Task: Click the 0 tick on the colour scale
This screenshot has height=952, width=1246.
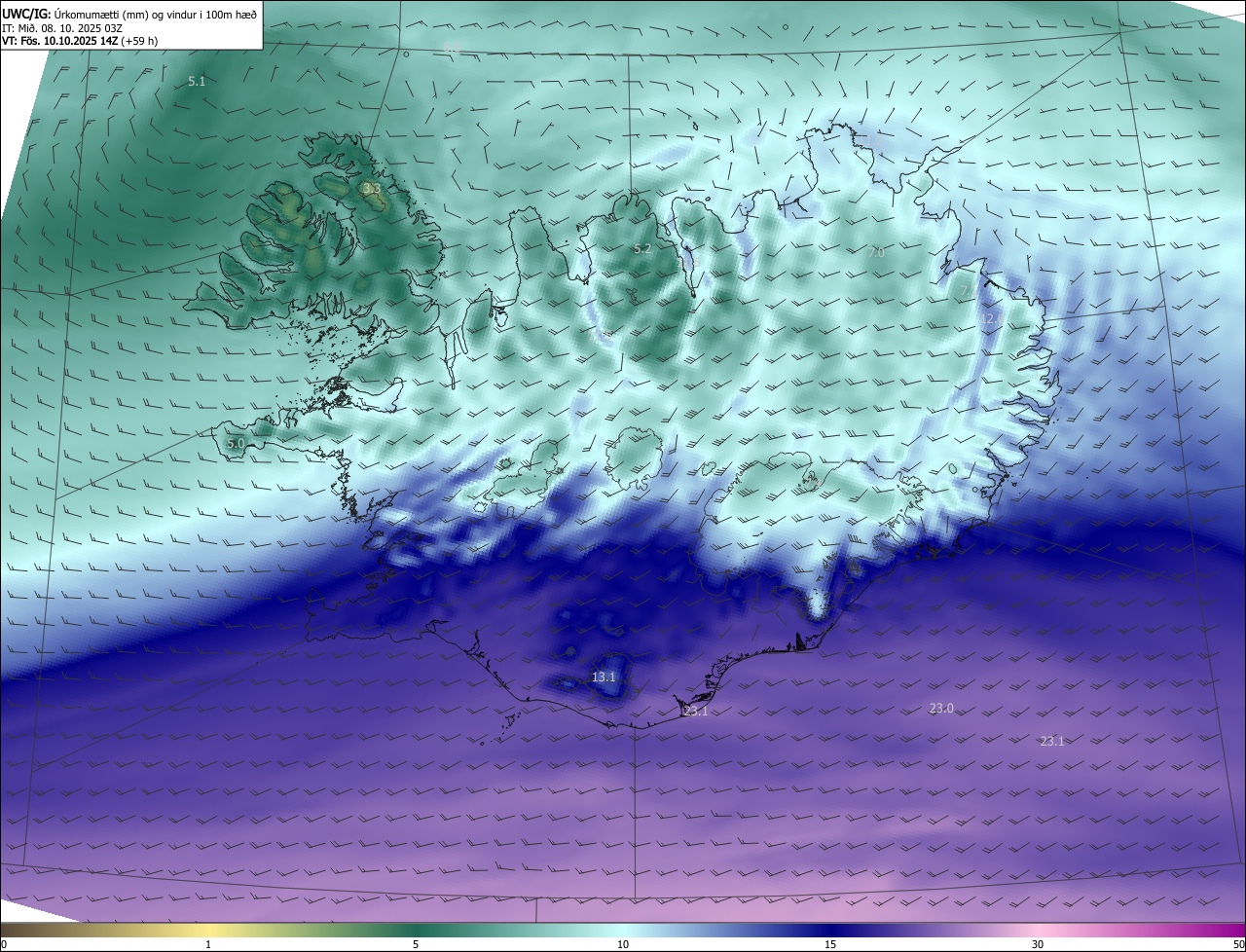Action: (4, 945)
